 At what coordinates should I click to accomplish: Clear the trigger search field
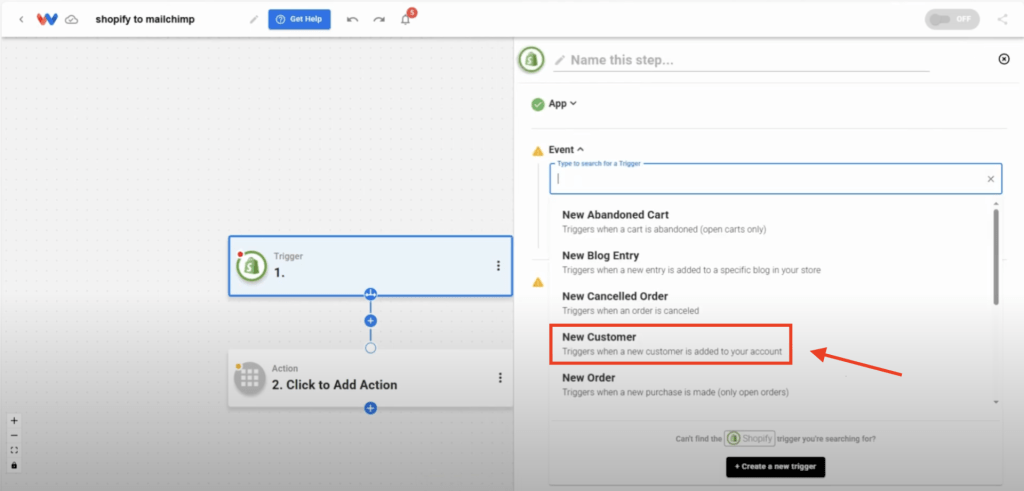coord(991,179)
